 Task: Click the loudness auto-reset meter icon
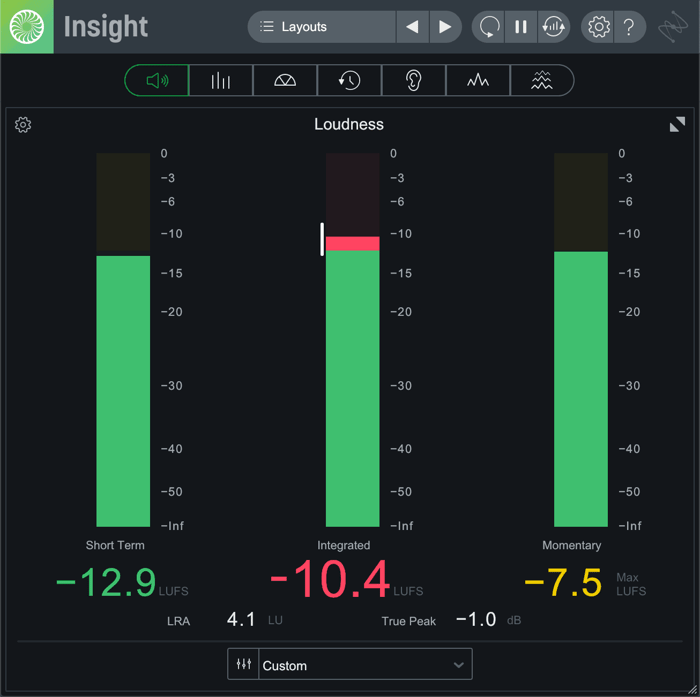554,27
